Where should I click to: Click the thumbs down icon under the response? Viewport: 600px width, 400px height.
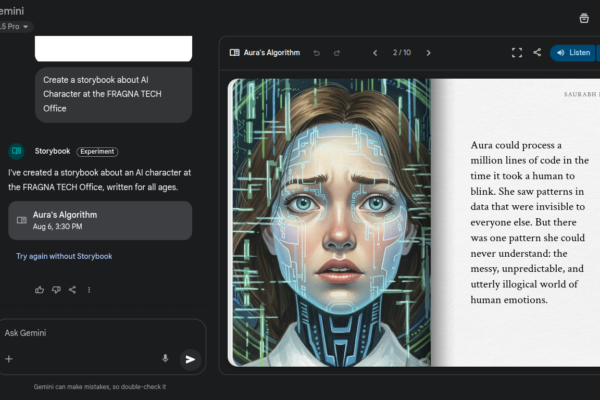(x=56, y=290)
